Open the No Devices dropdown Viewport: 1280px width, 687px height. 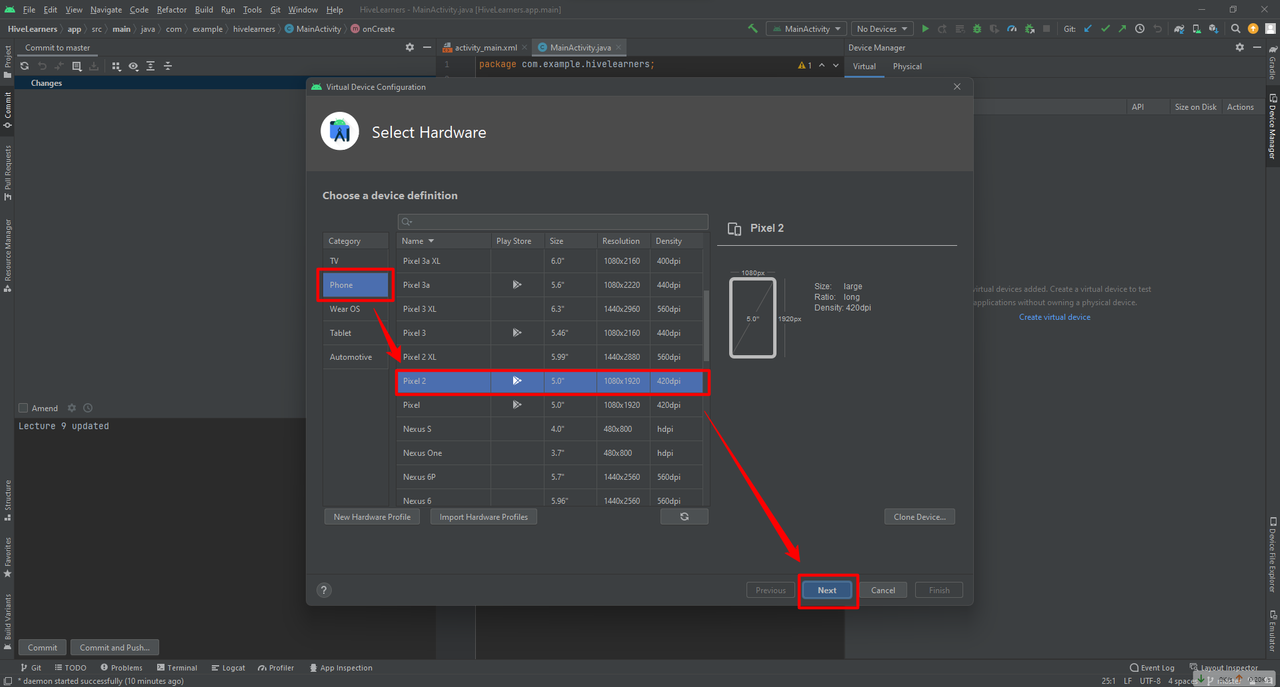[x=882, y=29]
